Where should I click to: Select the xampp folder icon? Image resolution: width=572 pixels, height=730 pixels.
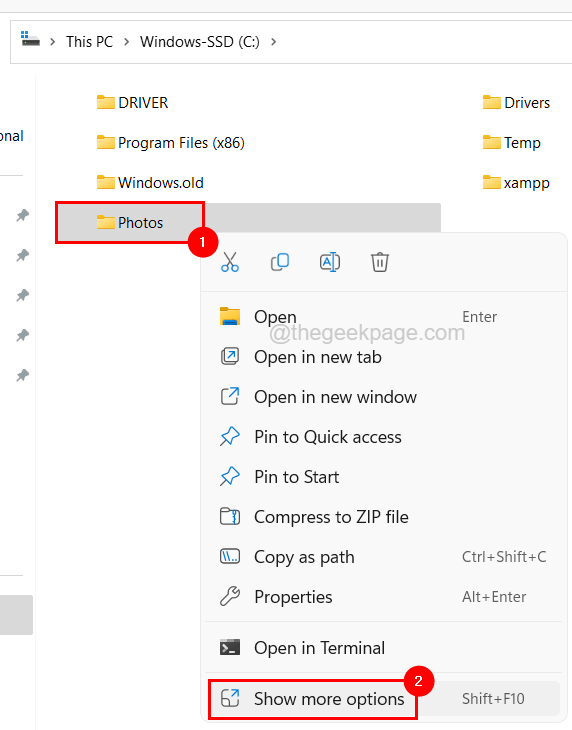point(492,182)
